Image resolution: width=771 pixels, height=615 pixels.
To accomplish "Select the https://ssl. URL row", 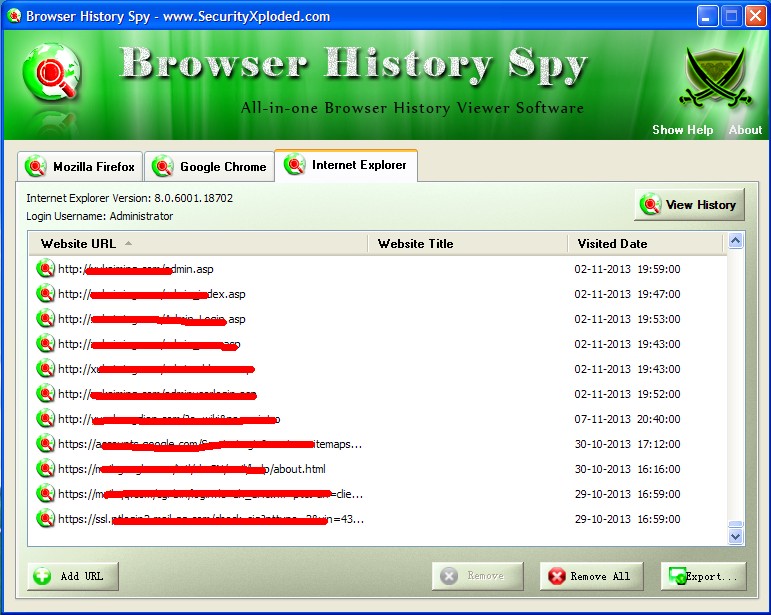I will click(377, 519).
